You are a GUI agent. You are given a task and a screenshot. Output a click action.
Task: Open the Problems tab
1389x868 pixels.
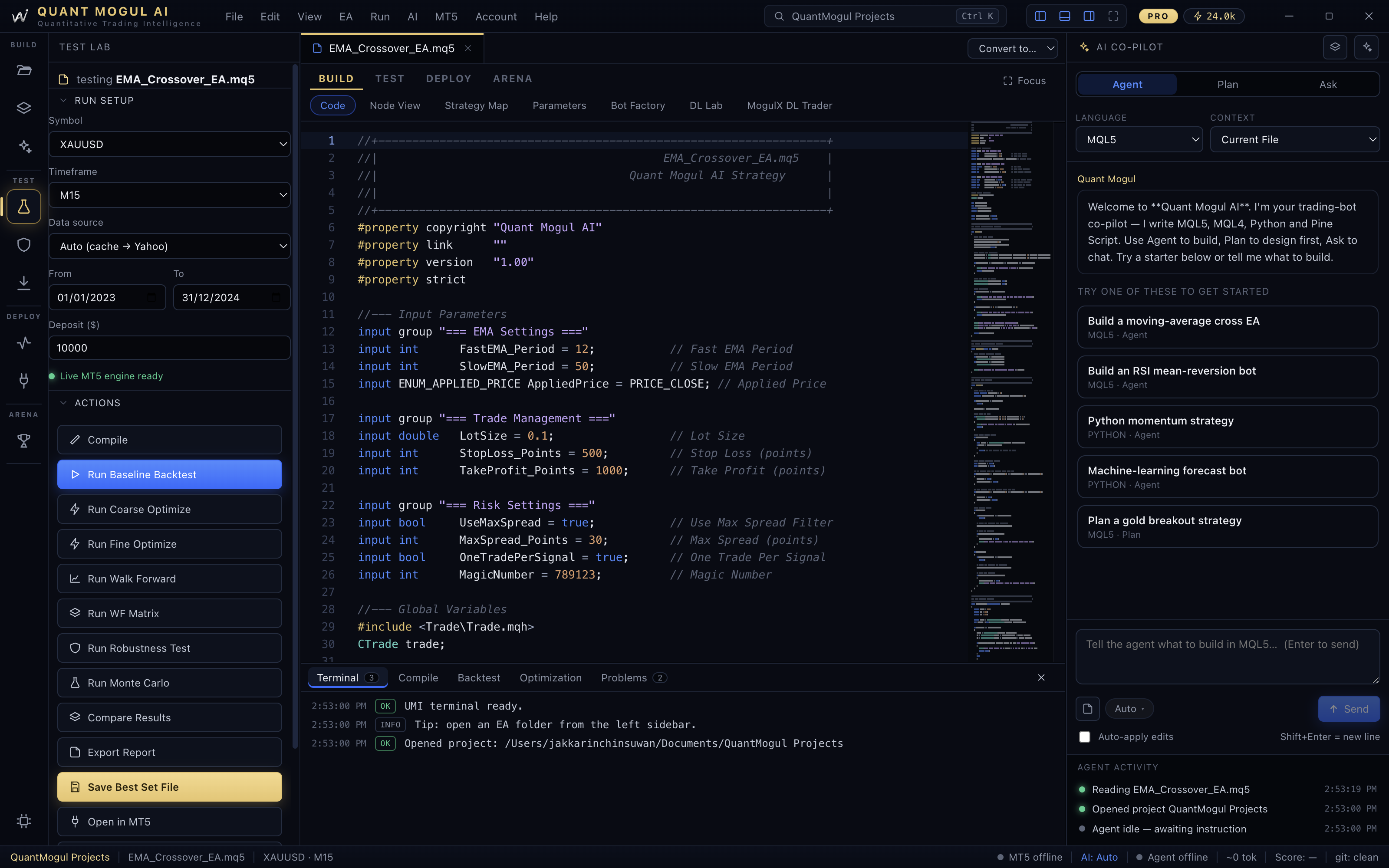(634, 677)
